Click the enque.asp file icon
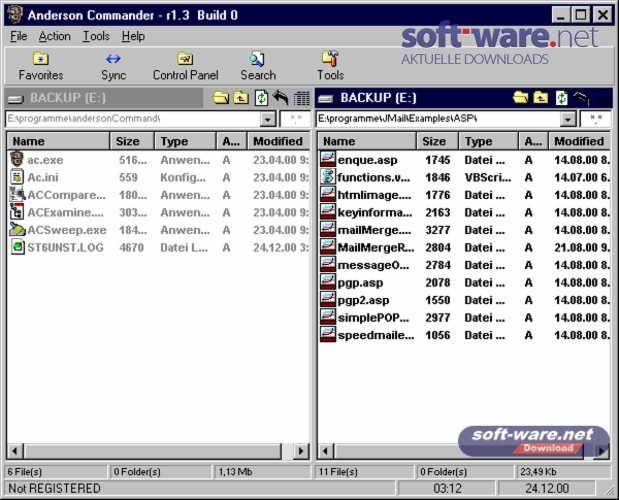 pos(328,159)
